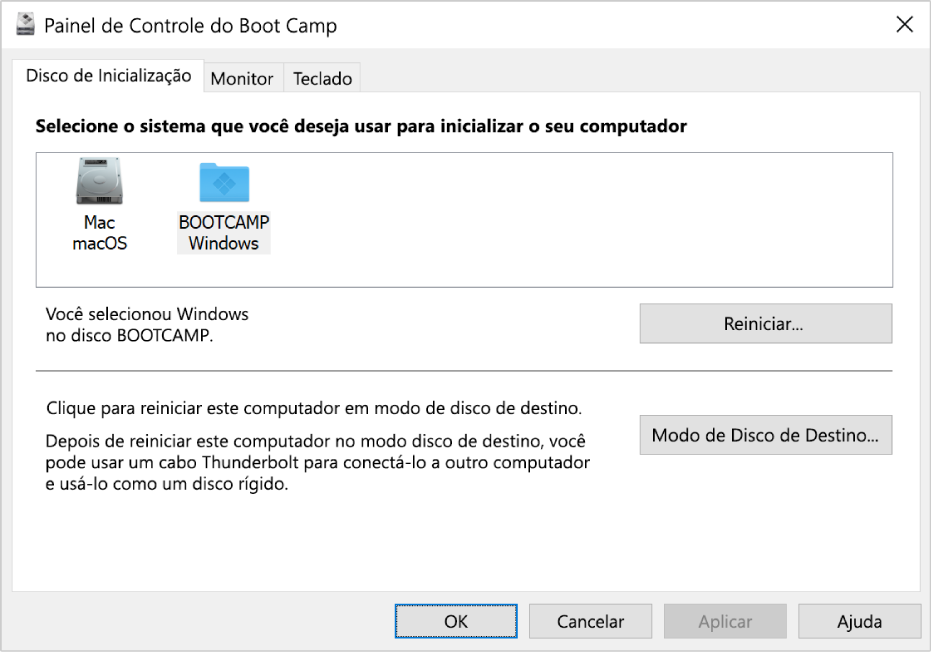931x652 pixels.
Task: Switch to the Teclado tab
Action: (322, 78)
